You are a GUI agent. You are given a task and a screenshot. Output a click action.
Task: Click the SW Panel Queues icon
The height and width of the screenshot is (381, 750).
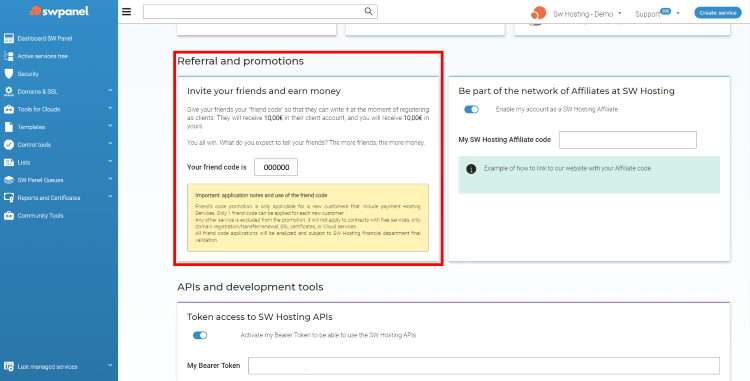pyautogui.click(x=9, y=180)
